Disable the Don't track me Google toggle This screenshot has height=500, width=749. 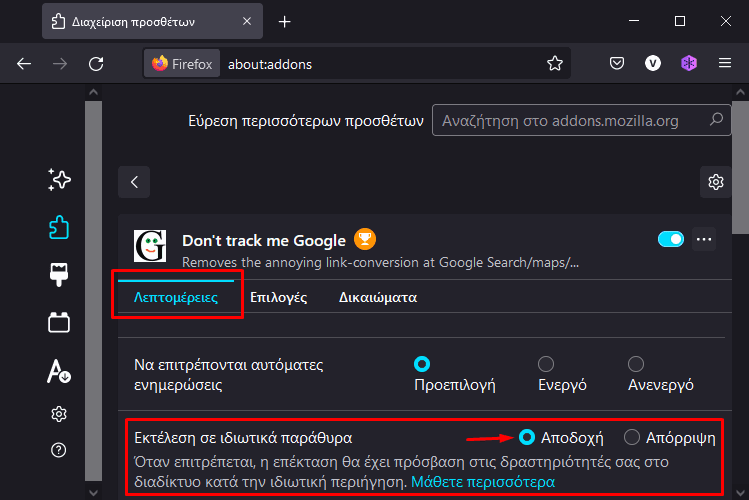[x=671, y=239]
